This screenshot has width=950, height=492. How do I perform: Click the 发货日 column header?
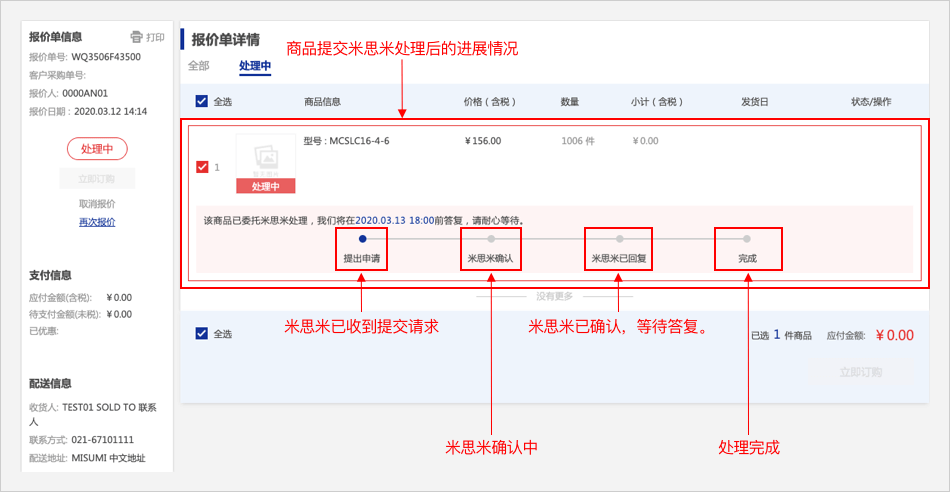point(754,101)
